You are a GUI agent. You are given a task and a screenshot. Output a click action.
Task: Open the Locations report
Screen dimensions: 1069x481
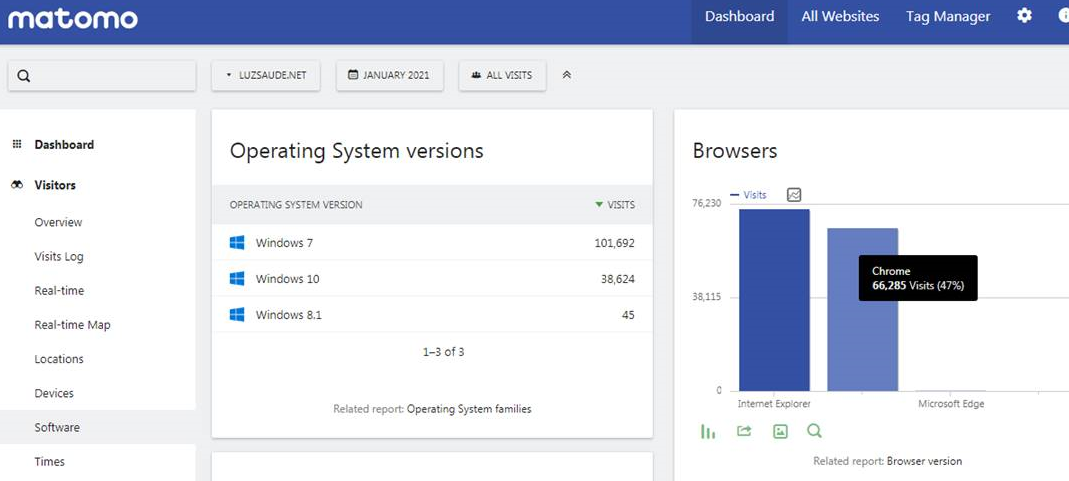(x=59, y=359)
